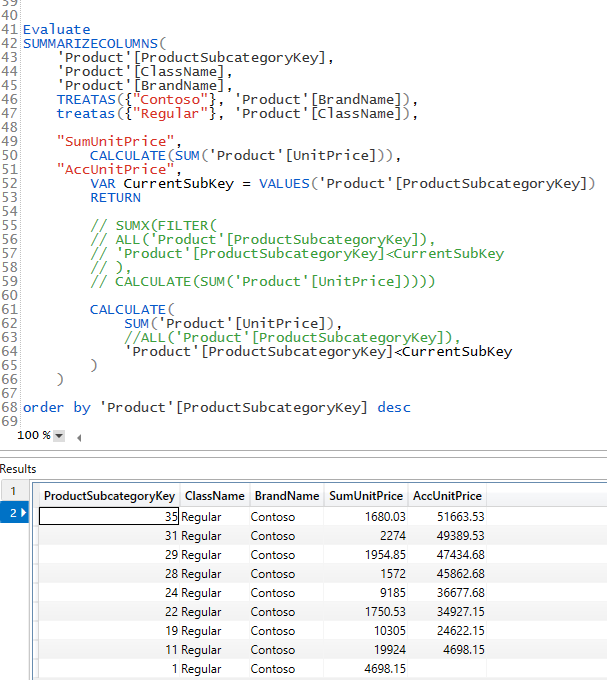Select the cell with subcategory key 31
Screen dimensions: 607x680
(109, 536)
